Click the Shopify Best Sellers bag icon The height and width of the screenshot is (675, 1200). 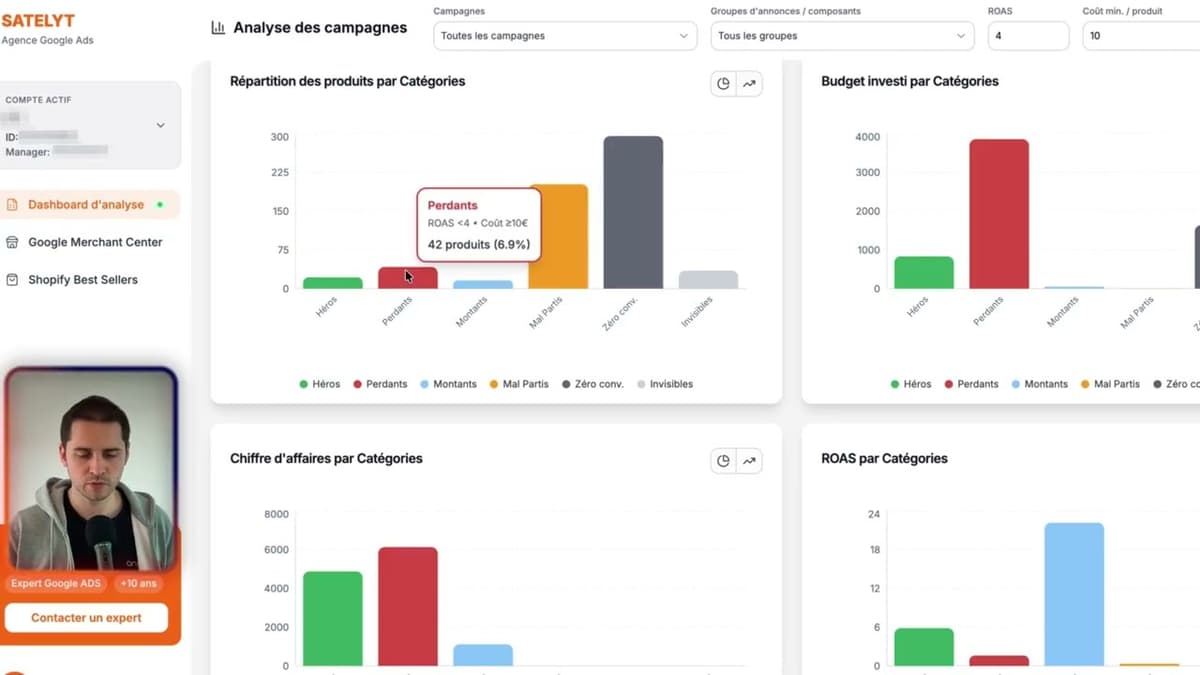(13, 280)
